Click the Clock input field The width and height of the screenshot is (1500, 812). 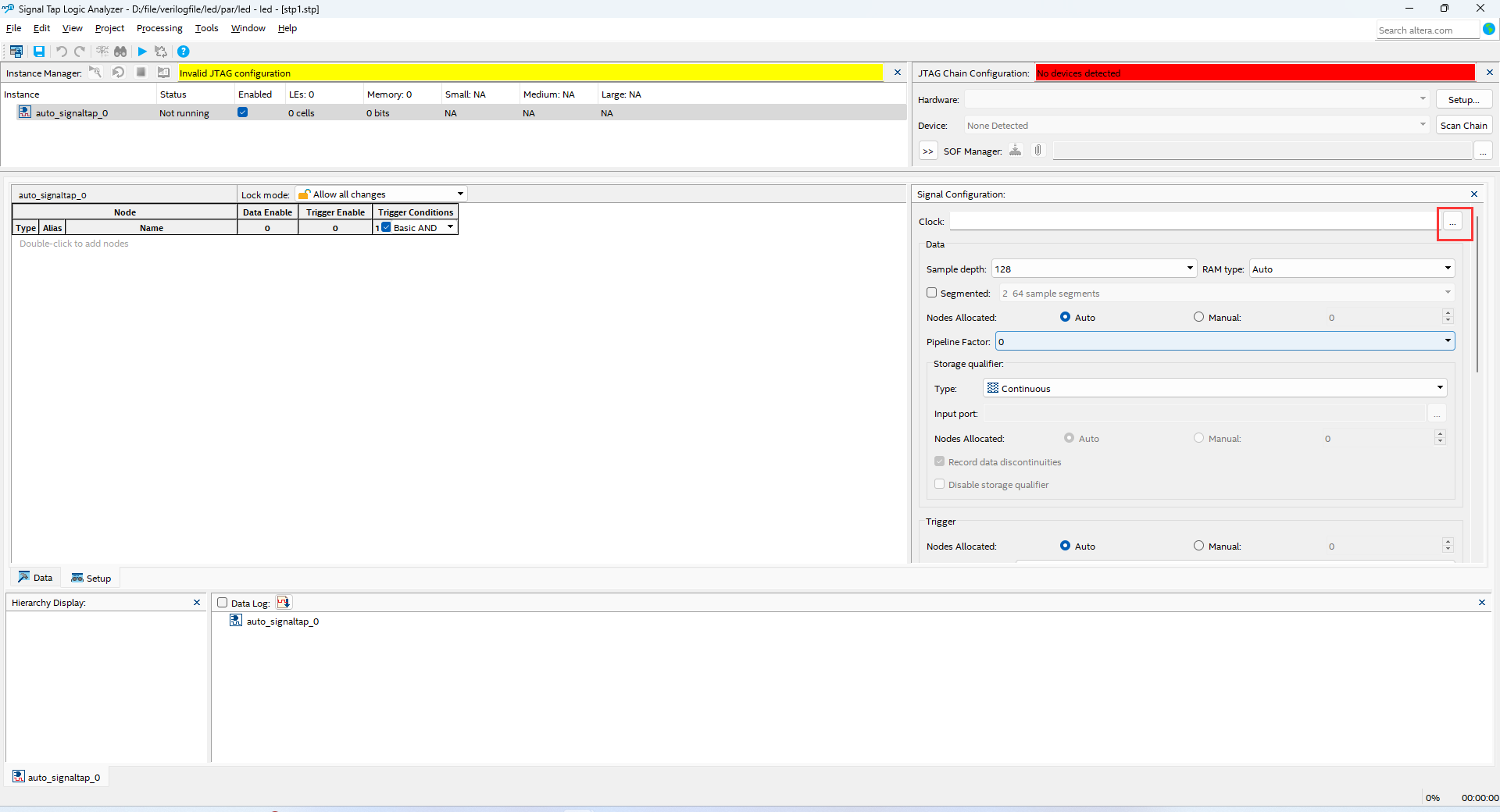[x=1195, y=222]
